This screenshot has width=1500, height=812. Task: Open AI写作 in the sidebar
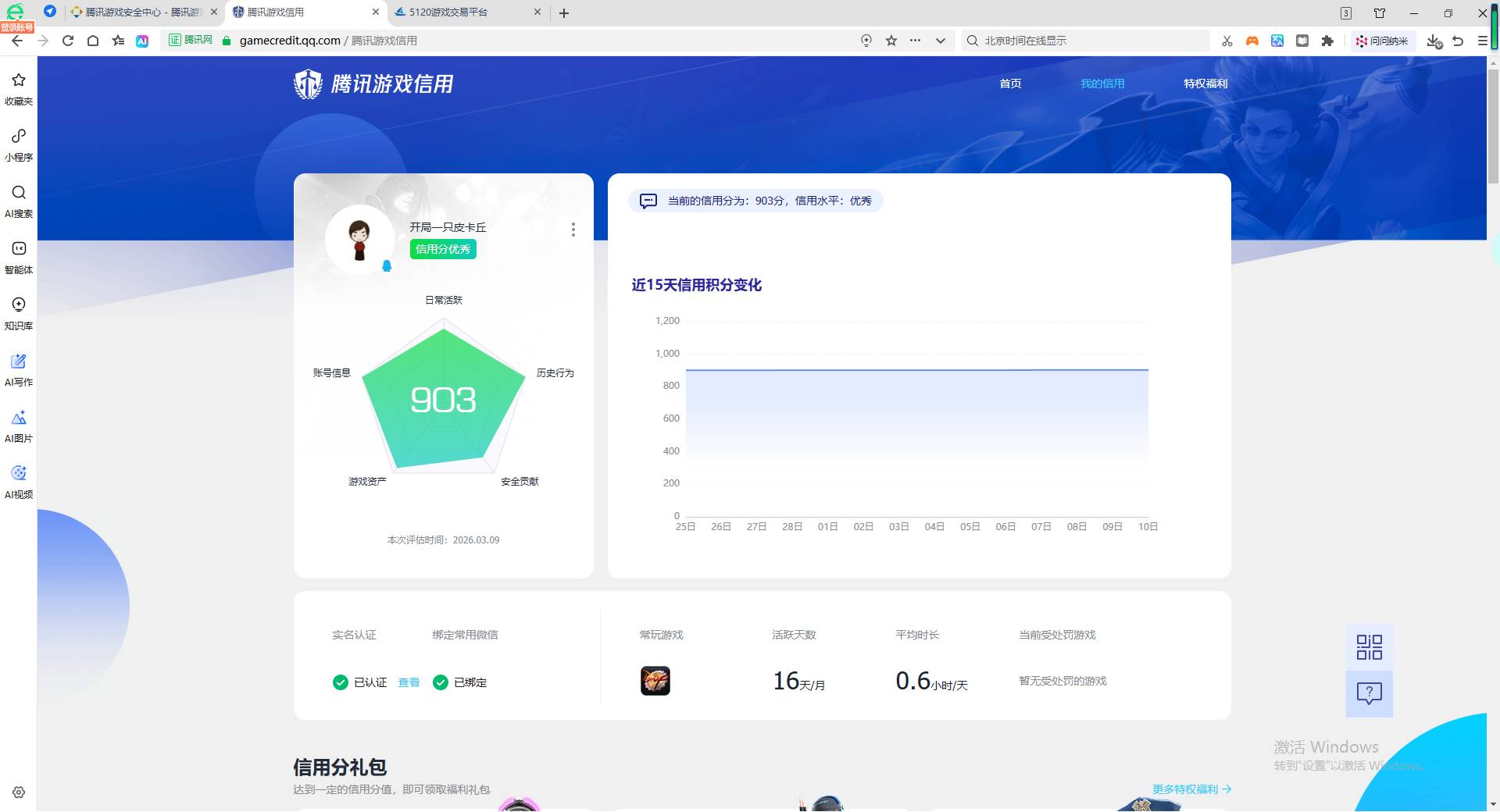point(18,369)
